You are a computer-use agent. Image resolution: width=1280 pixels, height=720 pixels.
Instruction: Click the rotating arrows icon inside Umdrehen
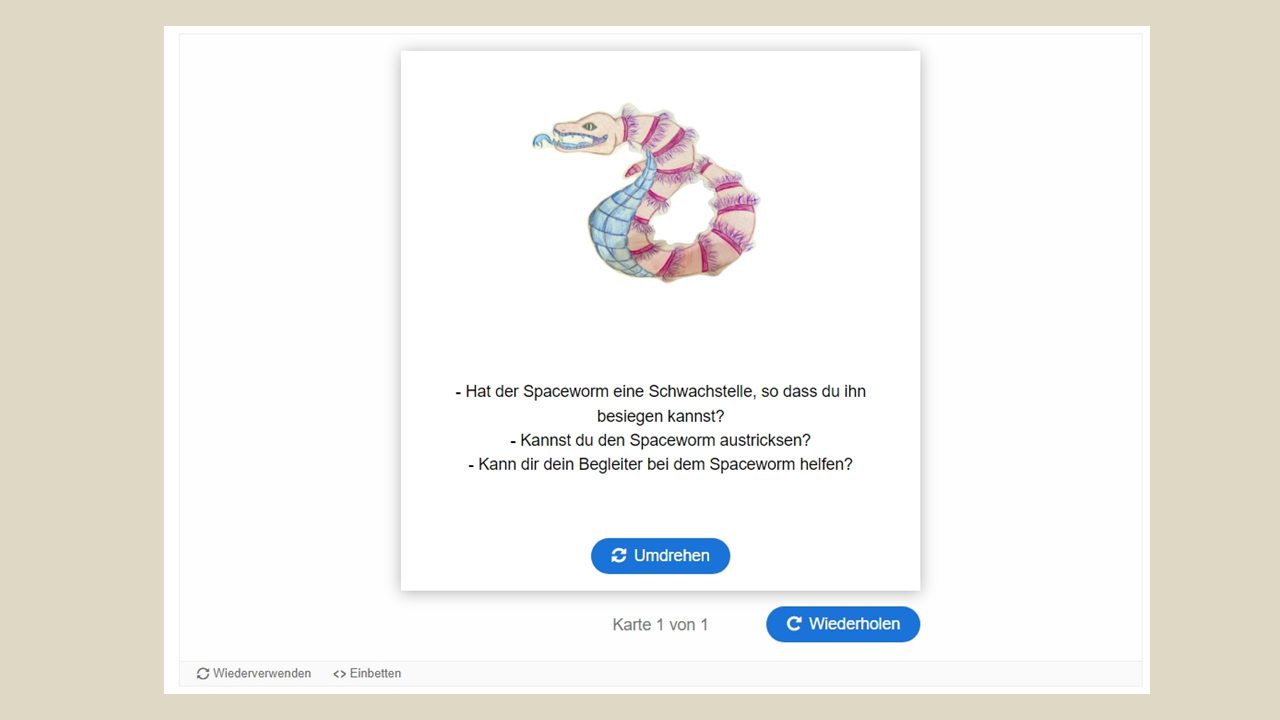point(619,556)
